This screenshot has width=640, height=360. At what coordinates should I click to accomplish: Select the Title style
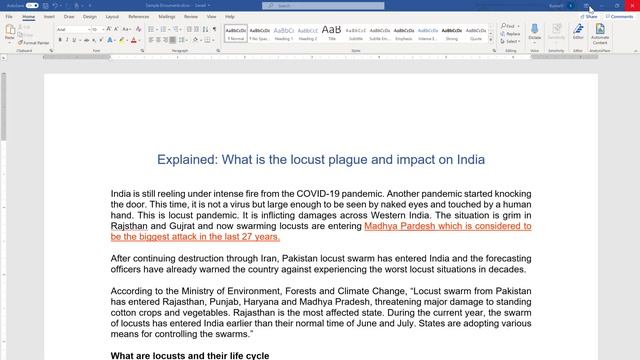(x=331, y=33)
